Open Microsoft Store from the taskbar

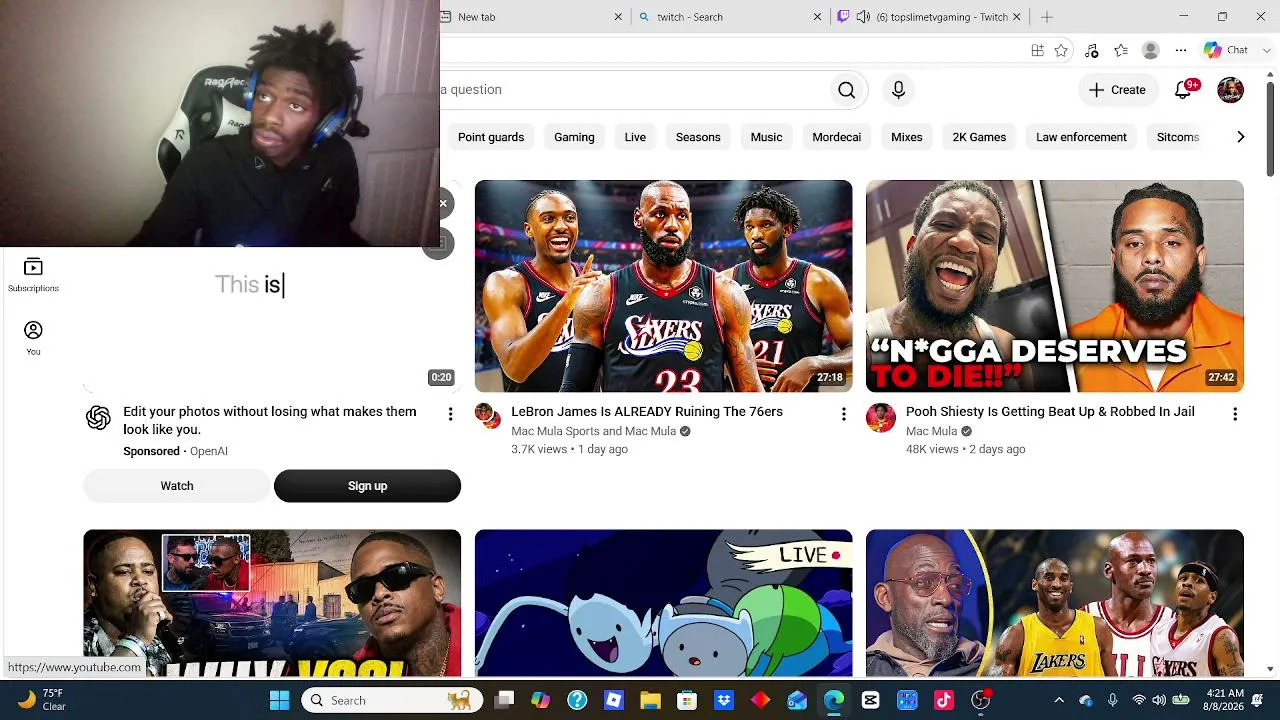pyautogui.click(x=687, y=700)
